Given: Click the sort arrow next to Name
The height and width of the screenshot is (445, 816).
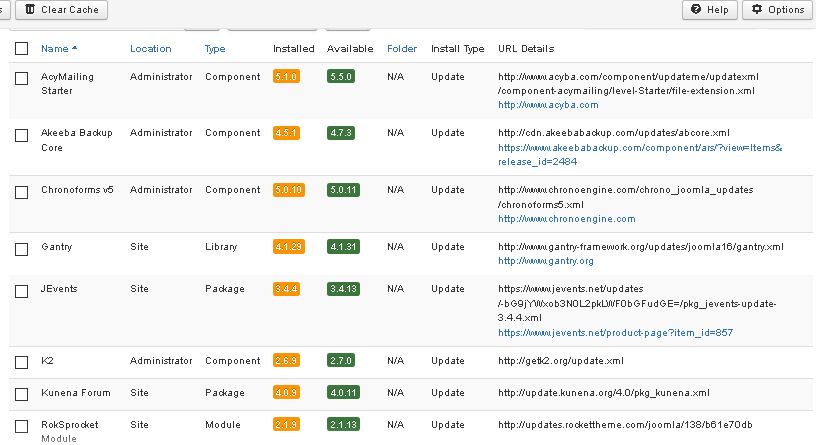Looking at the screenshot, I should coord(74,48).
